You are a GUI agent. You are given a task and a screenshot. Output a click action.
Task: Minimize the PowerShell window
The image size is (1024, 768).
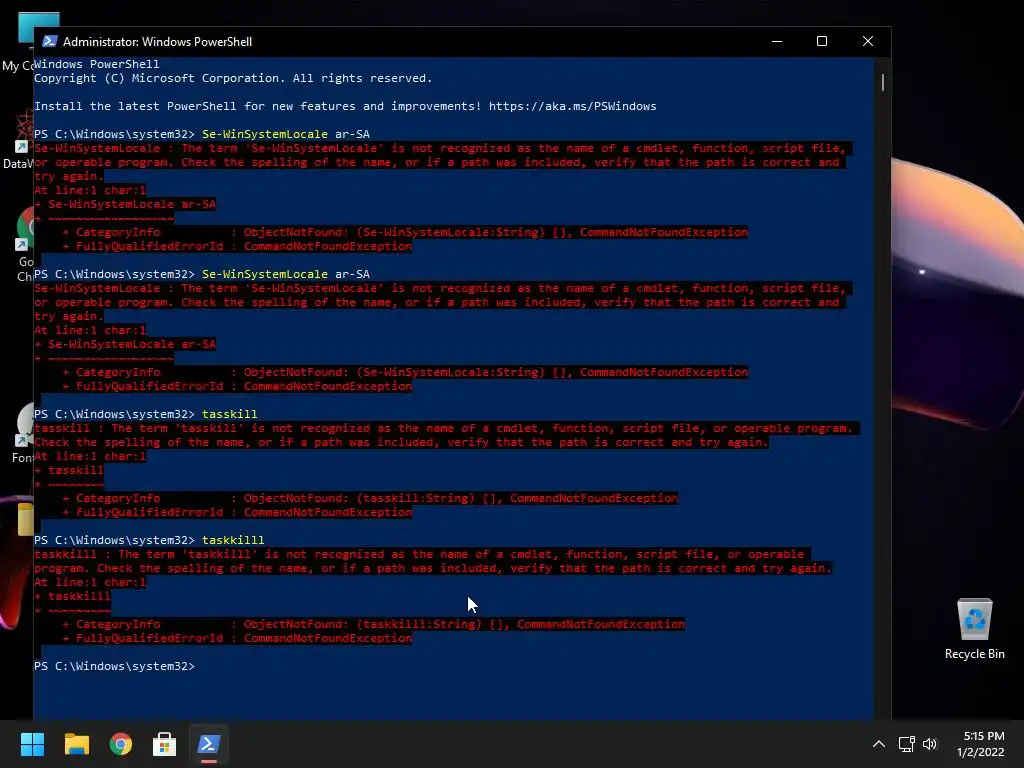(x=776, y=41)
